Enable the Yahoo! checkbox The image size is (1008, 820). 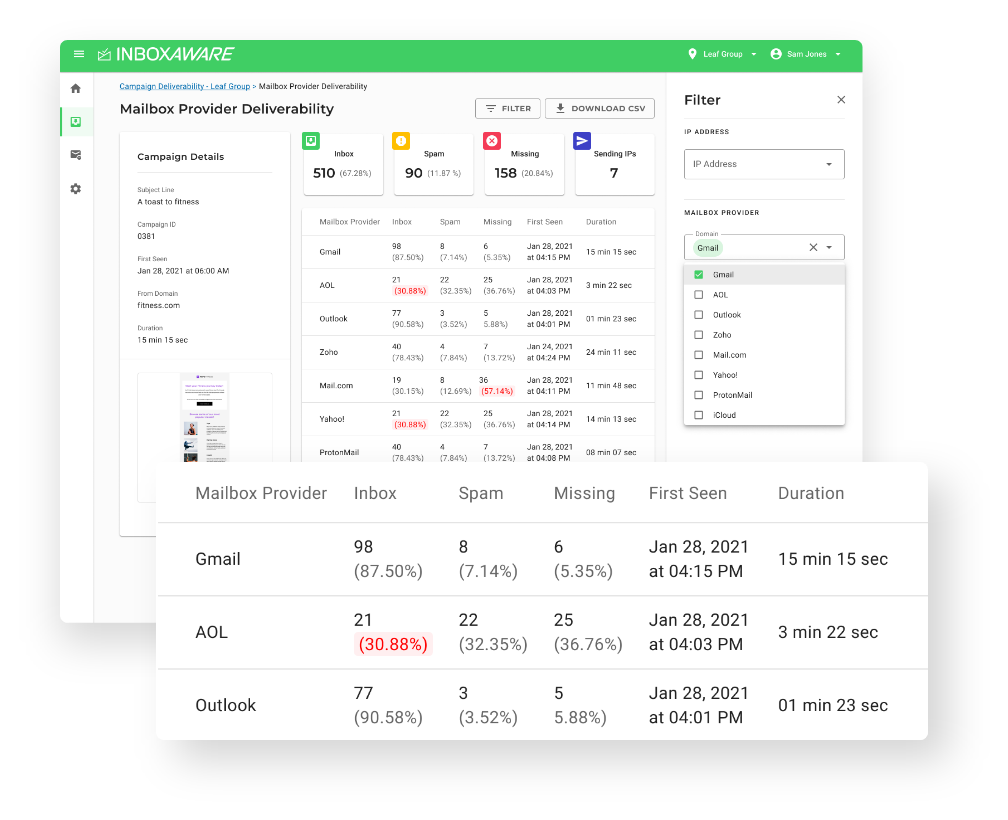[x=699, y=375]
